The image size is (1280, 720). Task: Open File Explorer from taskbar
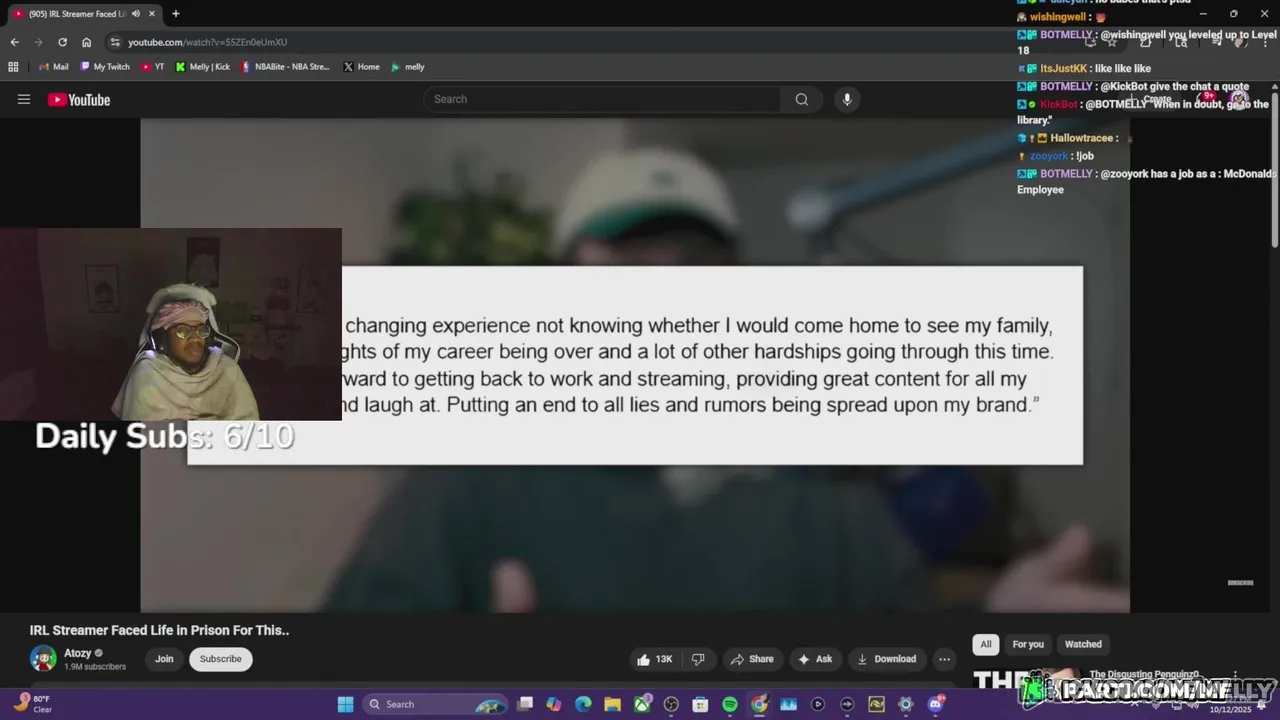[x=612, y=704]
